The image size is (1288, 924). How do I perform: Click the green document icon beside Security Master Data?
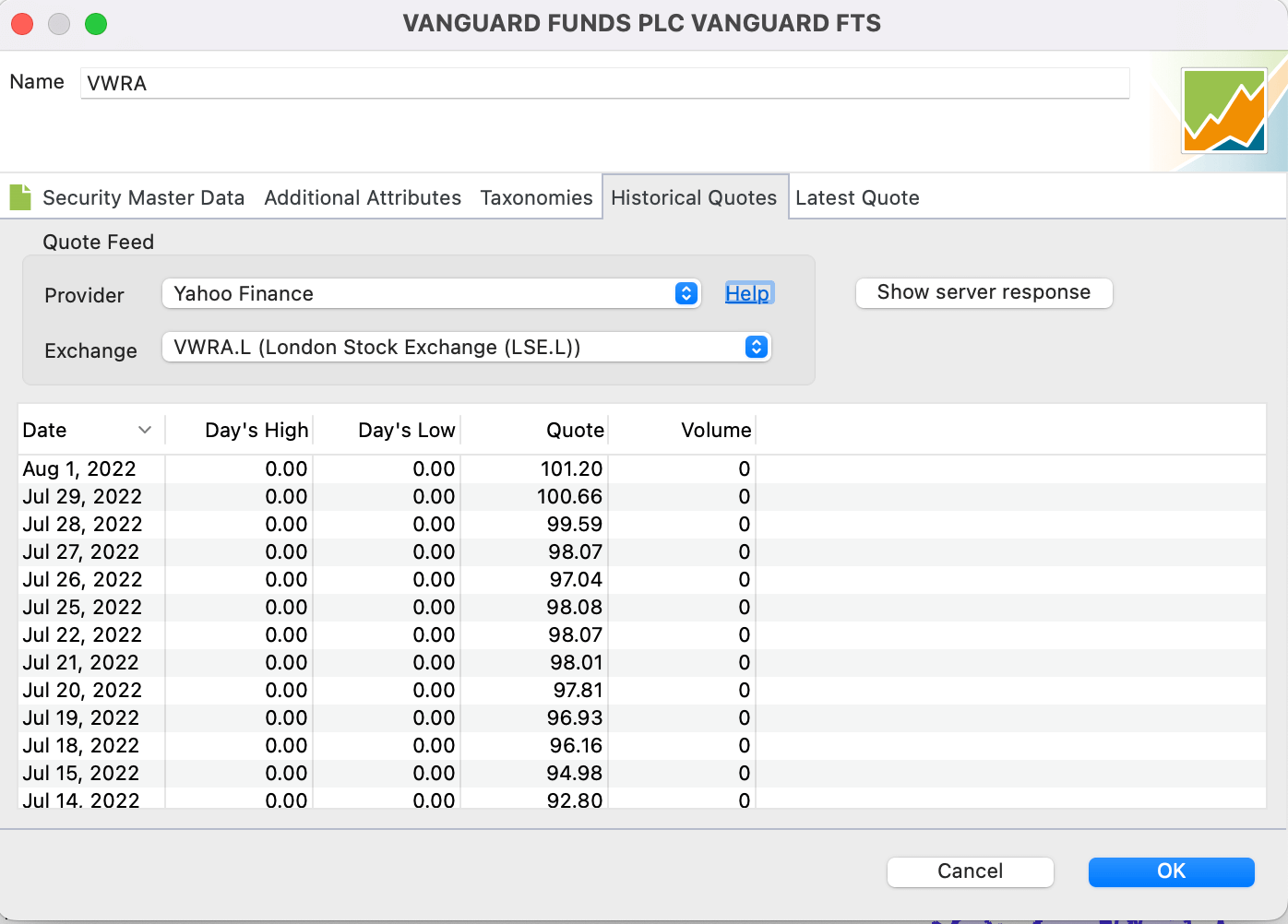[x=20, y=196]
